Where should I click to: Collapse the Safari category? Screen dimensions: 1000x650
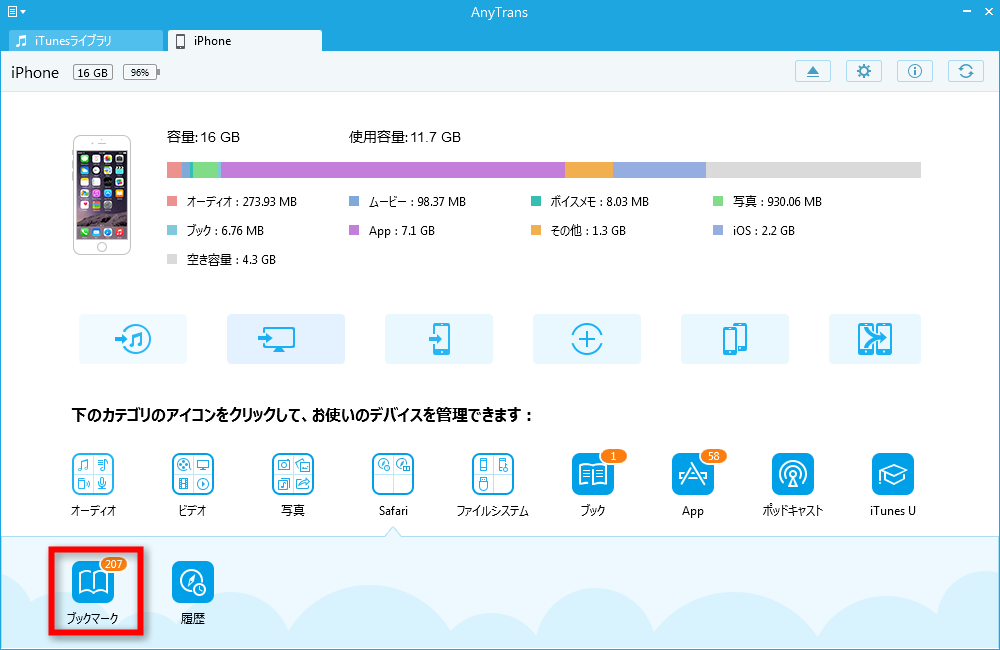click(x=393, y=474)
